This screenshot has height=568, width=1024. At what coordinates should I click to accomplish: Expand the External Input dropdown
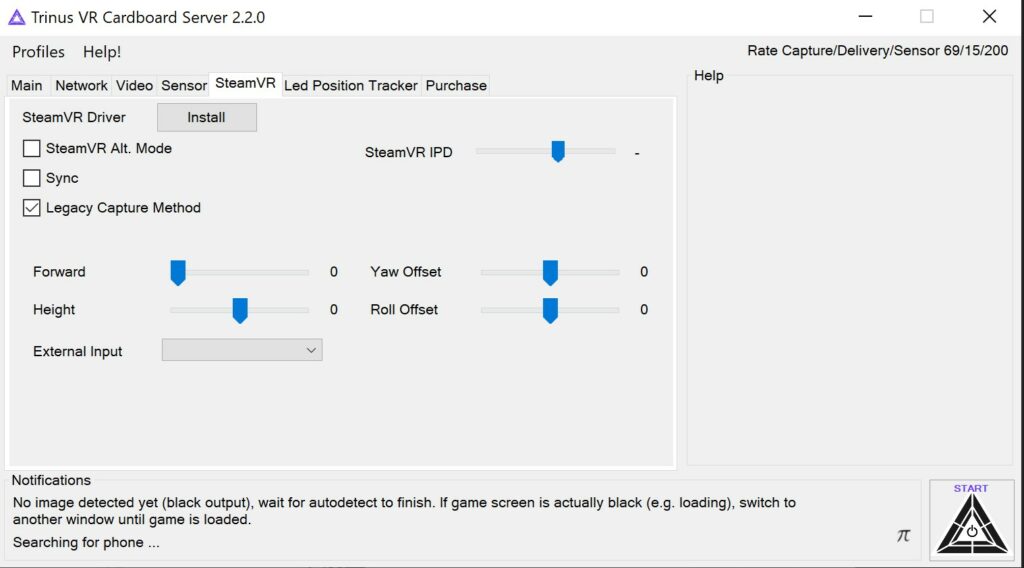point(242,350)
